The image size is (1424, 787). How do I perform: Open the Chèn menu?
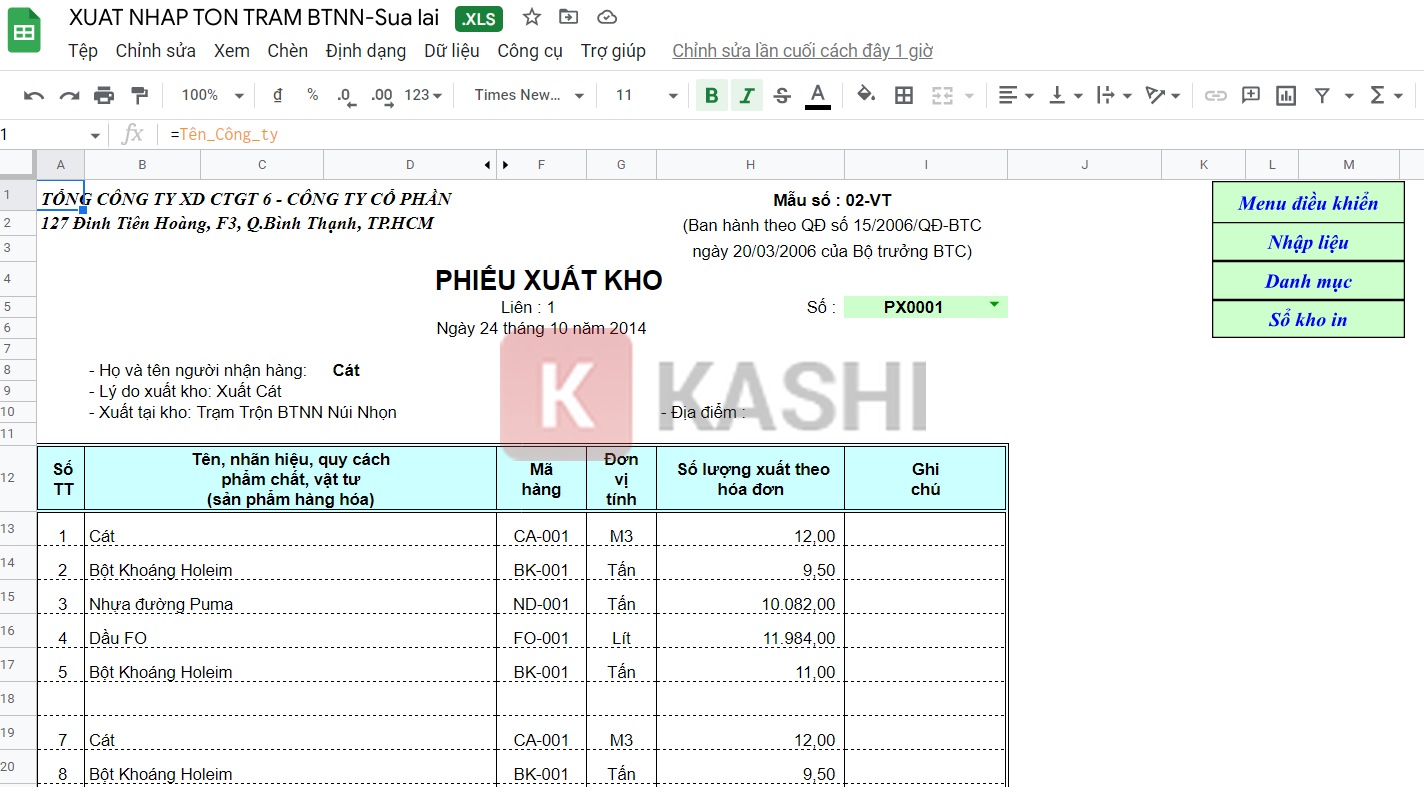point(287,51)
